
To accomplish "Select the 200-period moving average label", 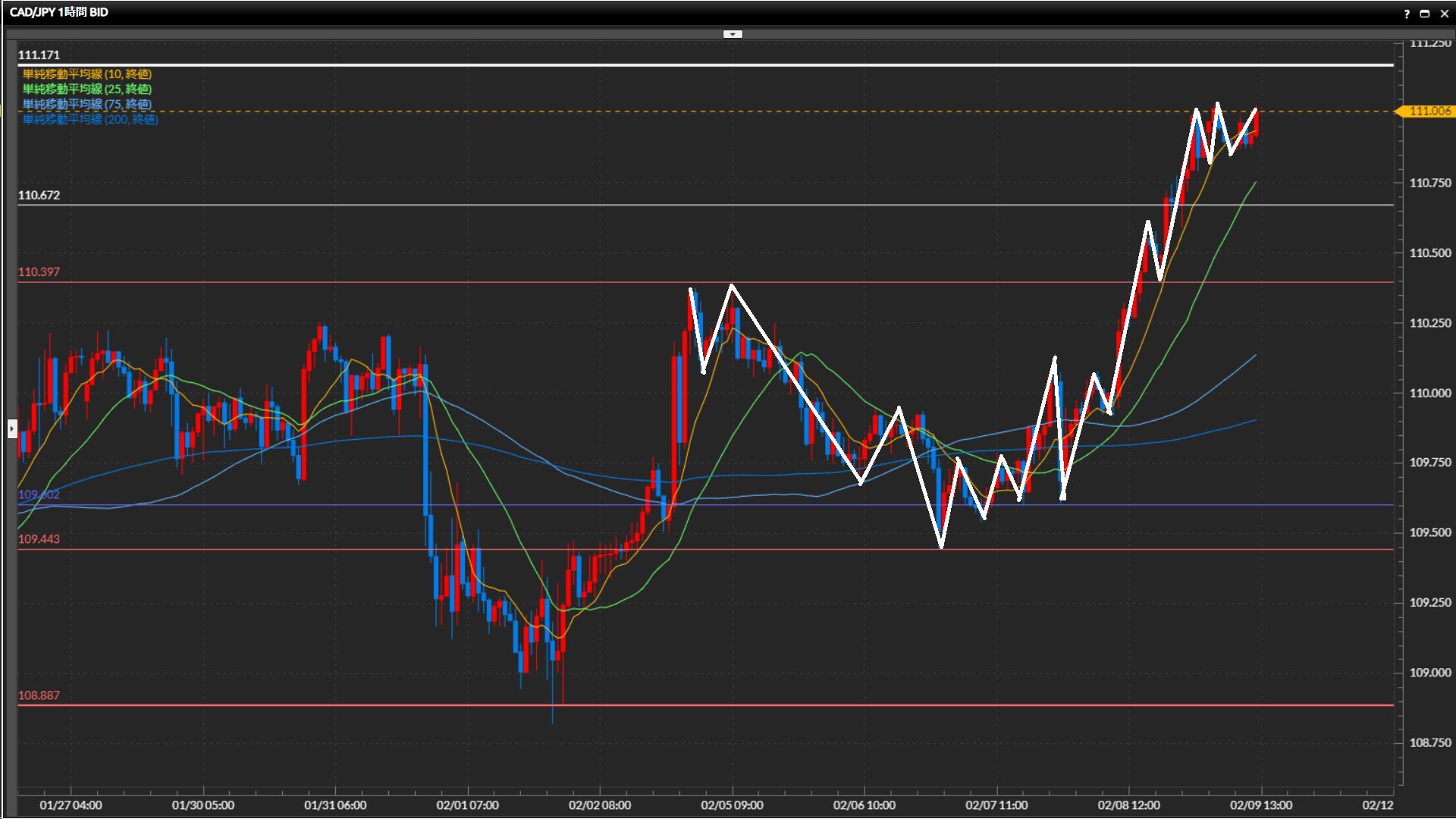I will pos(90,120).
